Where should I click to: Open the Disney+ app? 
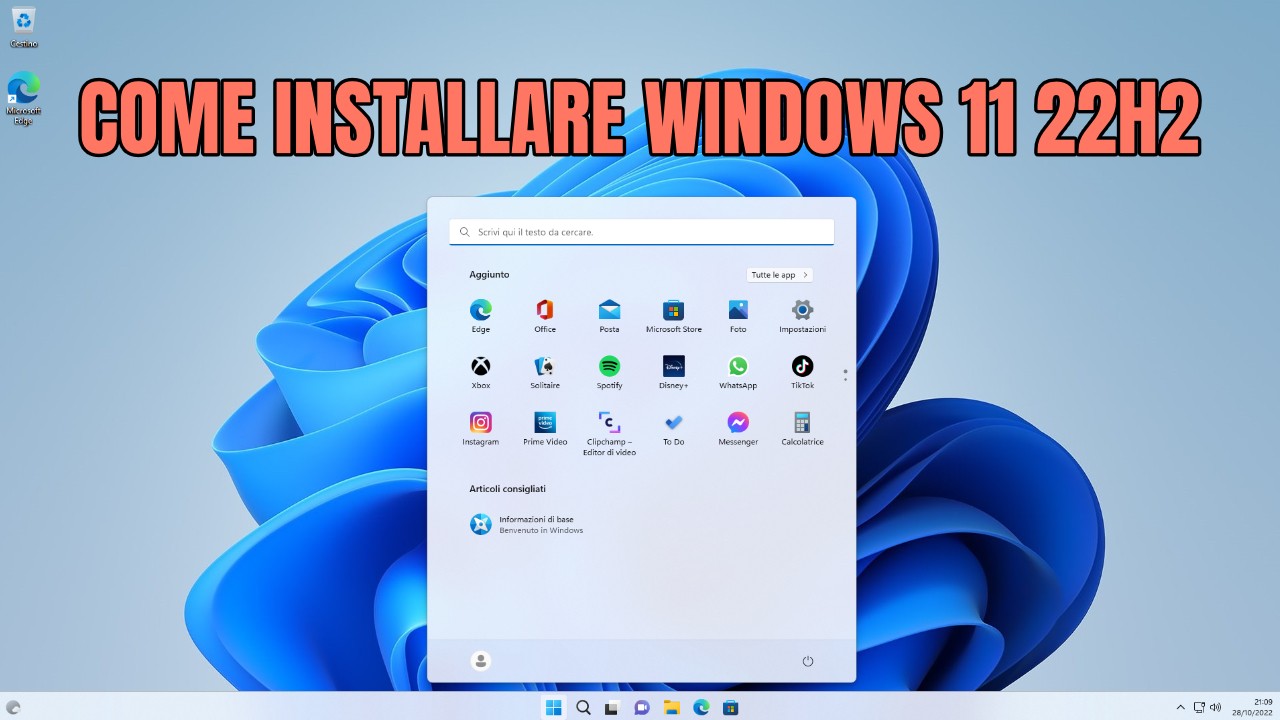pyautogui.click(x=673, y=372)
